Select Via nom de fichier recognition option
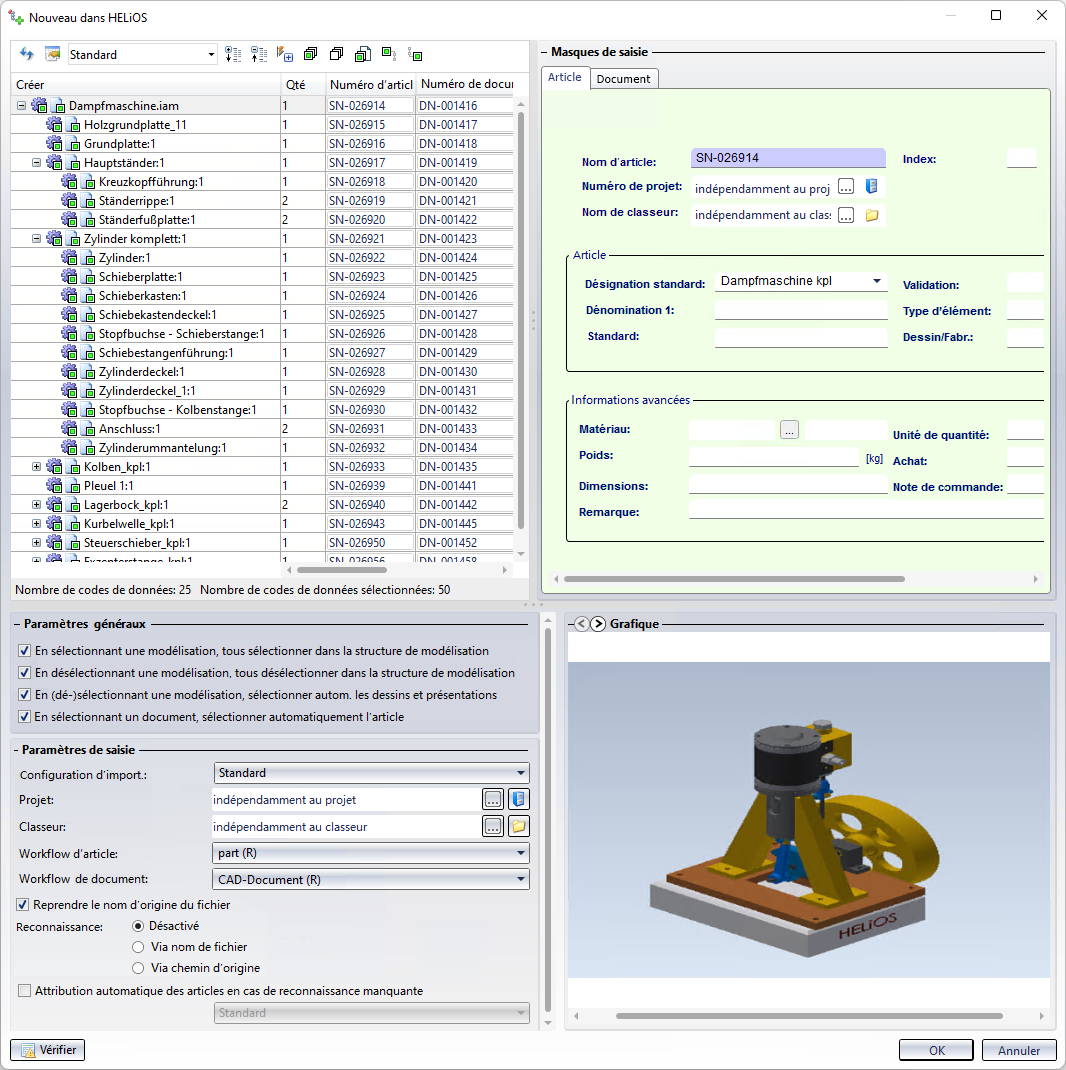The width and height of the screenshot is (1066, 1070). (139, 947)
